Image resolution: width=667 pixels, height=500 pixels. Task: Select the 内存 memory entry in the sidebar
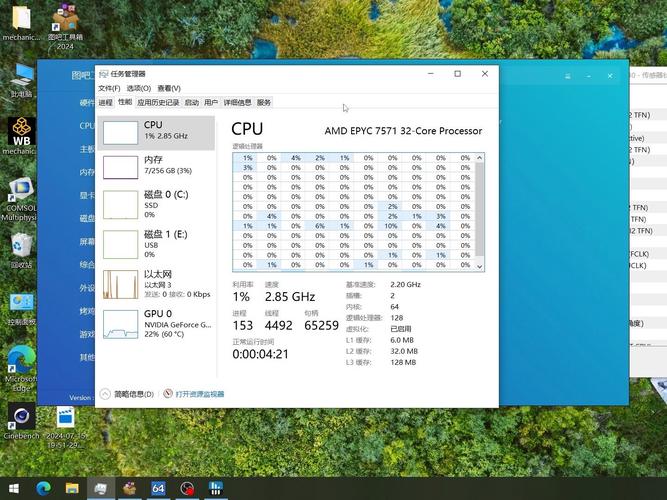point(156,166)
